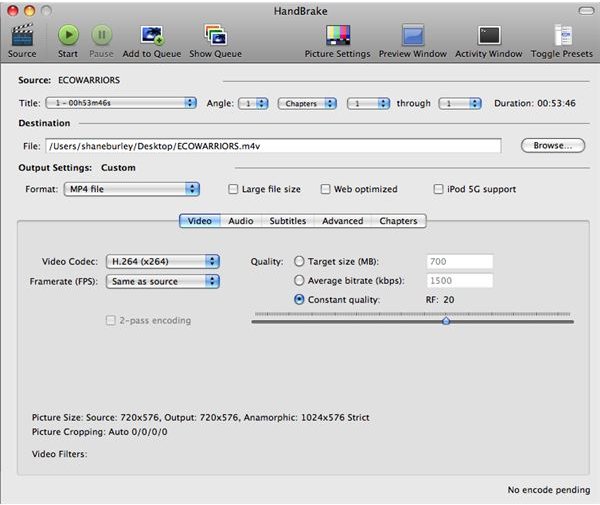Click the yellow minimize window button
Image resolution: width=600 pixels, height=505 pixels.
tap(29, 11)
